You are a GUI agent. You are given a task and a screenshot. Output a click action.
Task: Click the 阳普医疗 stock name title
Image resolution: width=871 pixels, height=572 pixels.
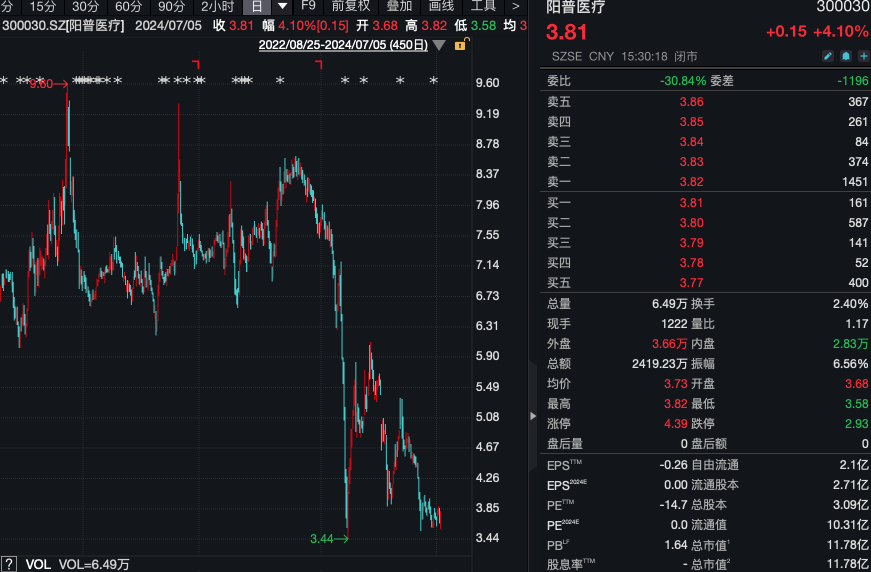pyautogui.click(x=575, y=7)
